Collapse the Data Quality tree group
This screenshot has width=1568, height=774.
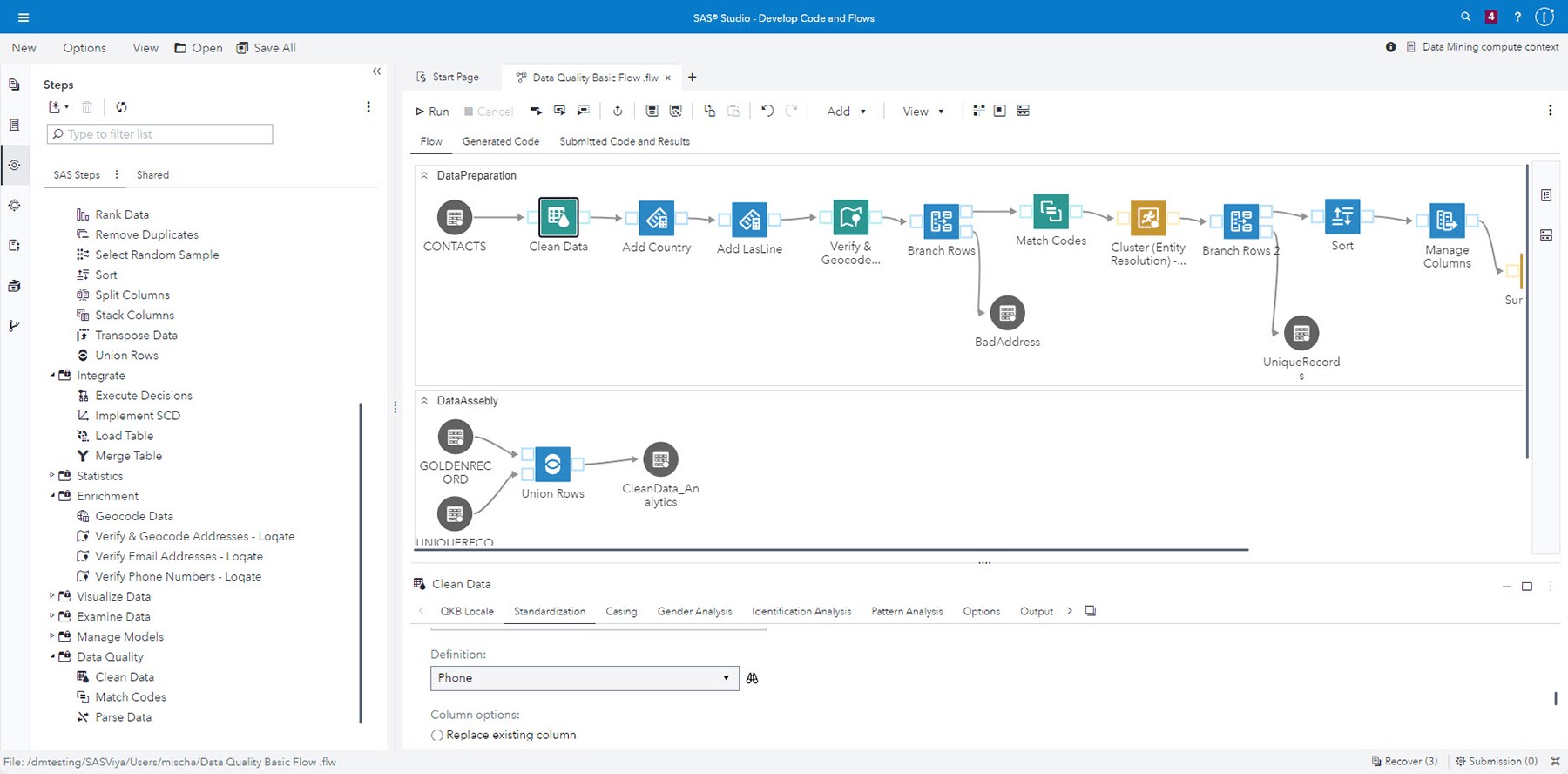[x=52, y=655]
